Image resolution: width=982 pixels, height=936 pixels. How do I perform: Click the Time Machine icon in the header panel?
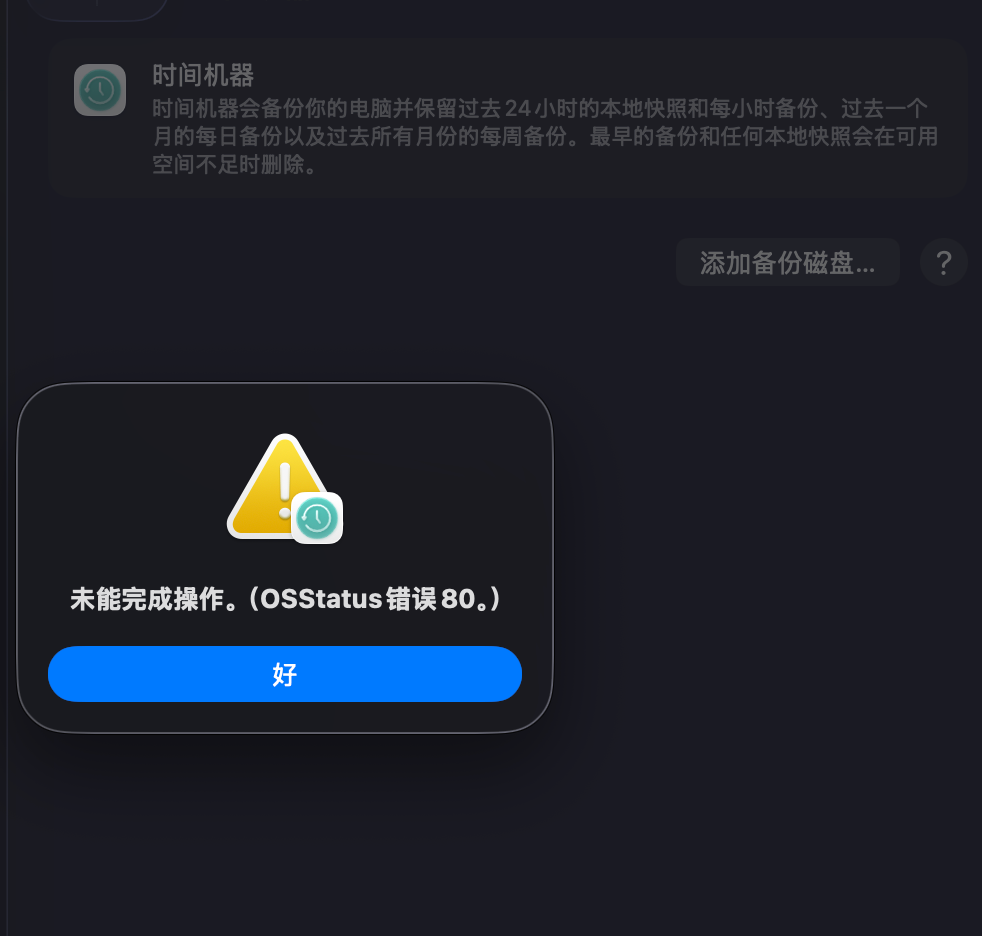pos(100,90)
